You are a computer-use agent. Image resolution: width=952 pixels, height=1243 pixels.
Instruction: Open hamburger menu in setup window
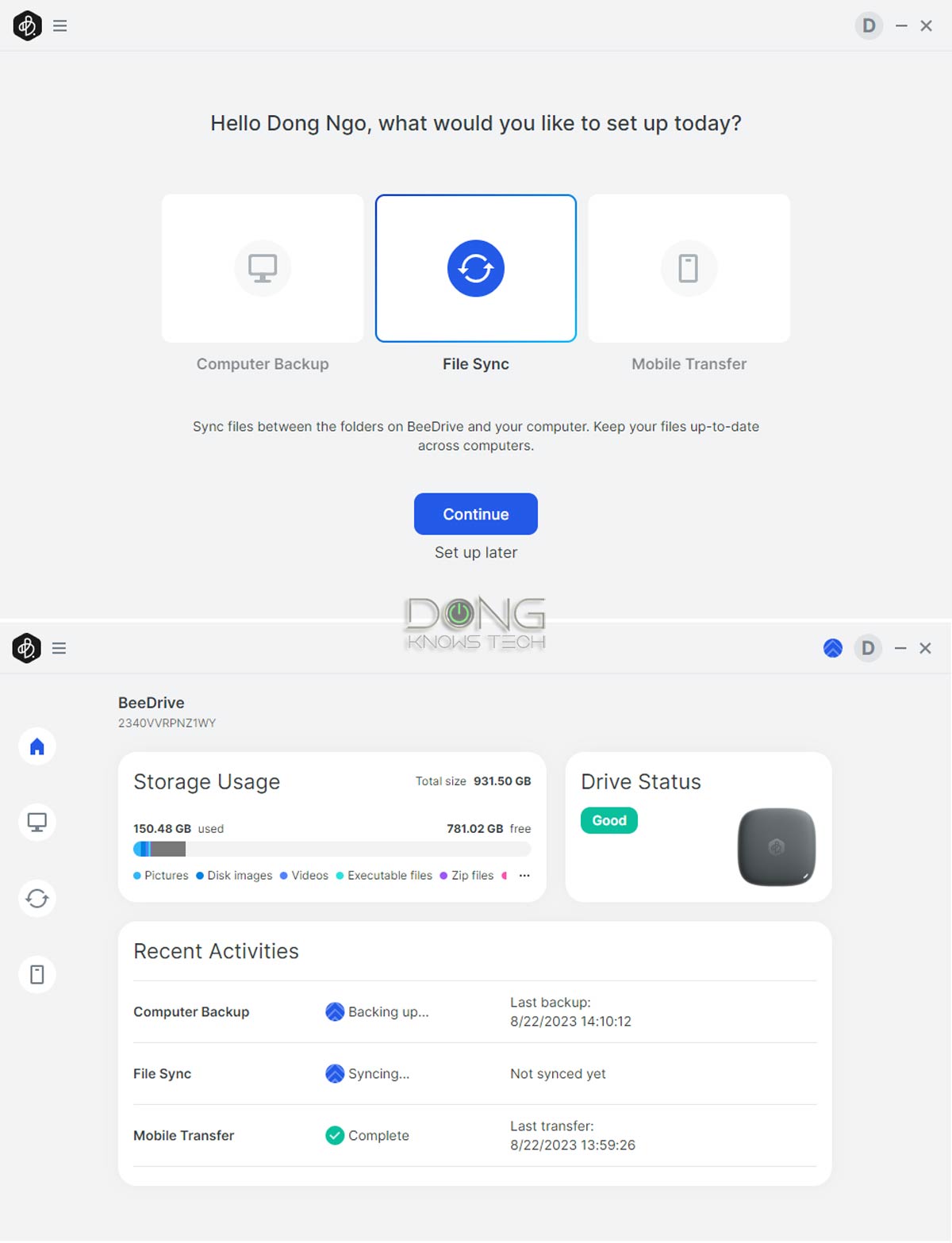pyautogui.click(x=59, y=26)
